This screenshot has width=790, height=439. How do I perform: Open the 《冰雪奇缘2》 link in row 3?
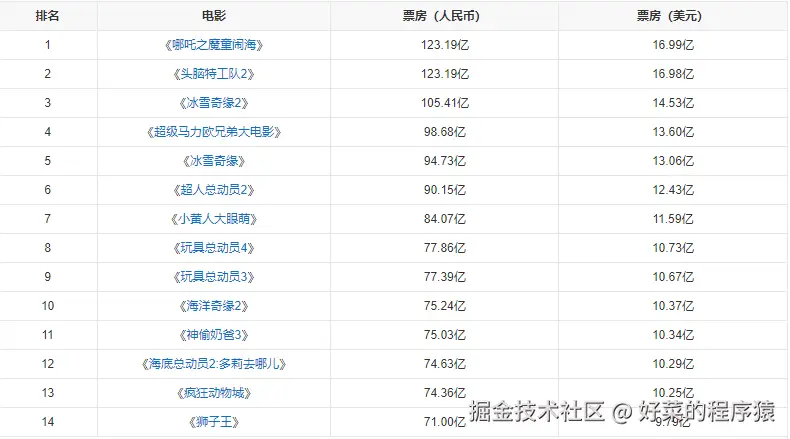(213, 103)
